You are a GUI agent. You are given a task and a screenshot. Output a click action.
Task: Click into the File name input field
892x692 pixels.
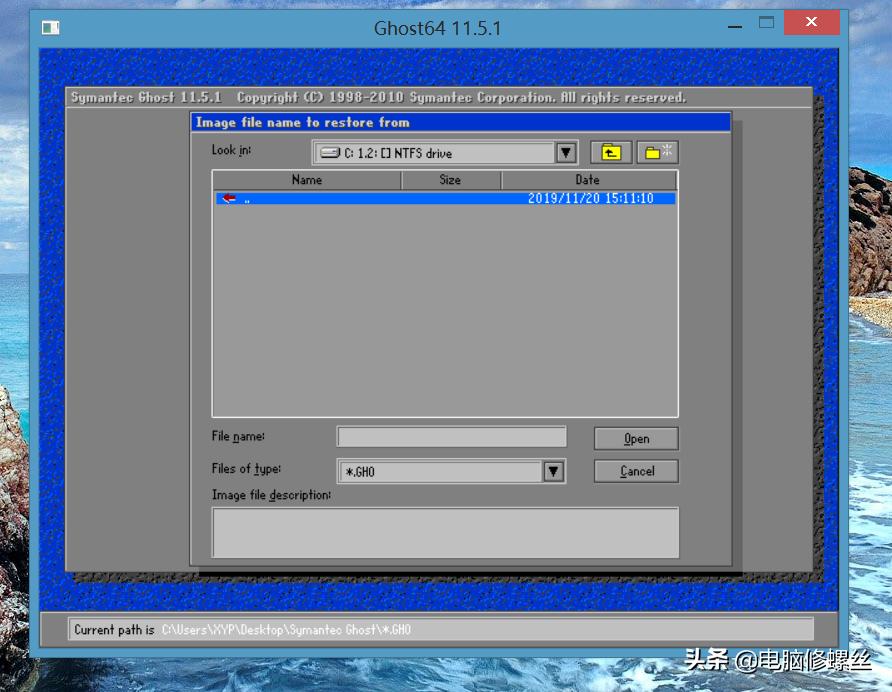[452, 436]
